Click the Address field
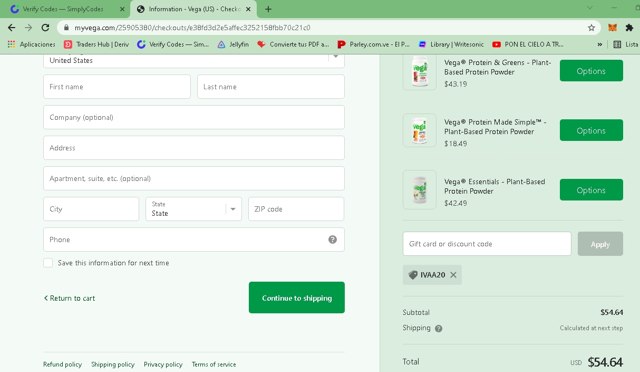Viewport: 640px width, 372px height. (x=194, y=148)
